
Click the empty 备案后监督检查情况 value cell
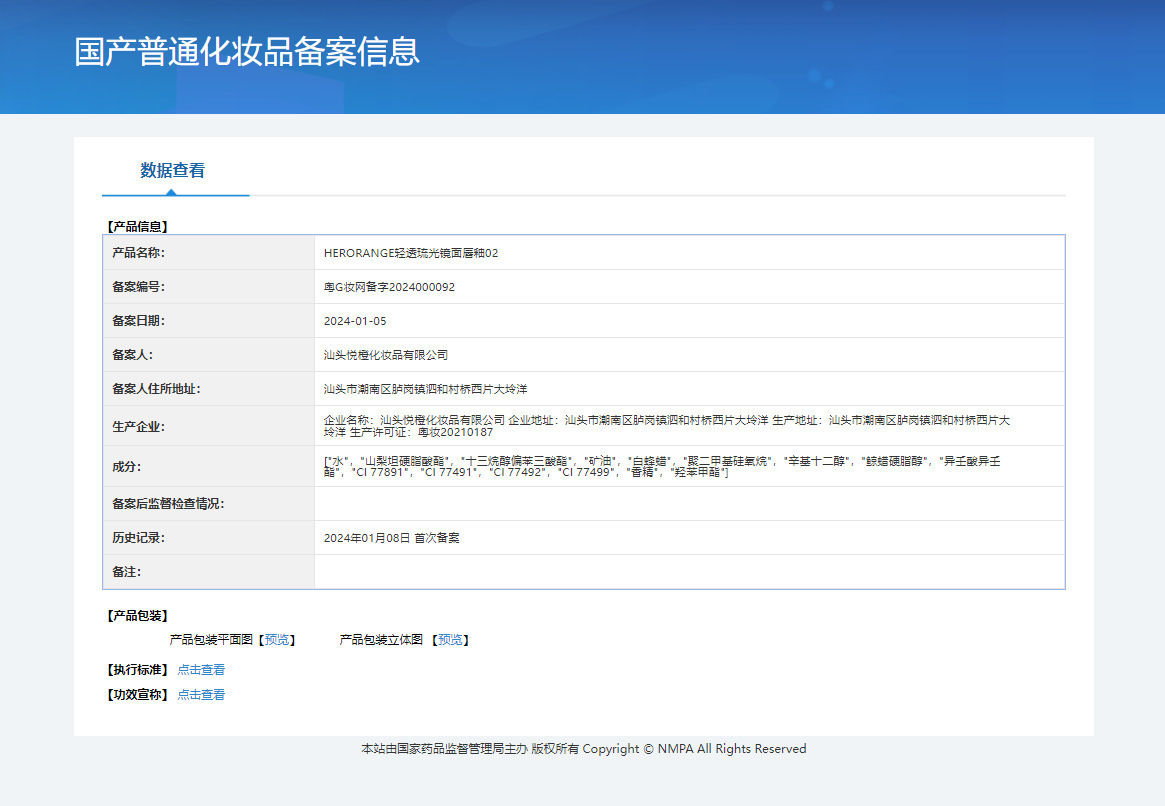[x=689, y=504]
